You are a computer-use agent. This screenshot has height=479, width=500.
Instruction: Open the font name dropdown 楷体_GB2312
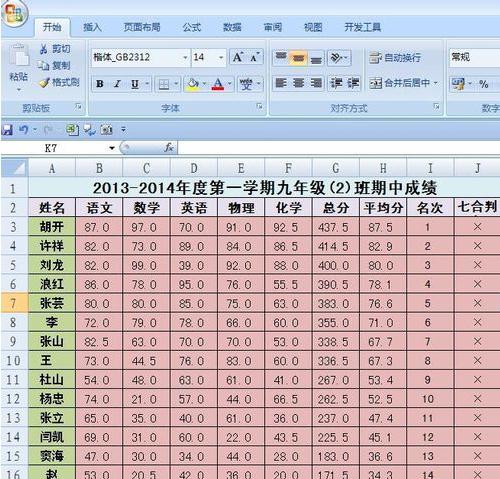click(x=185, y=58)
